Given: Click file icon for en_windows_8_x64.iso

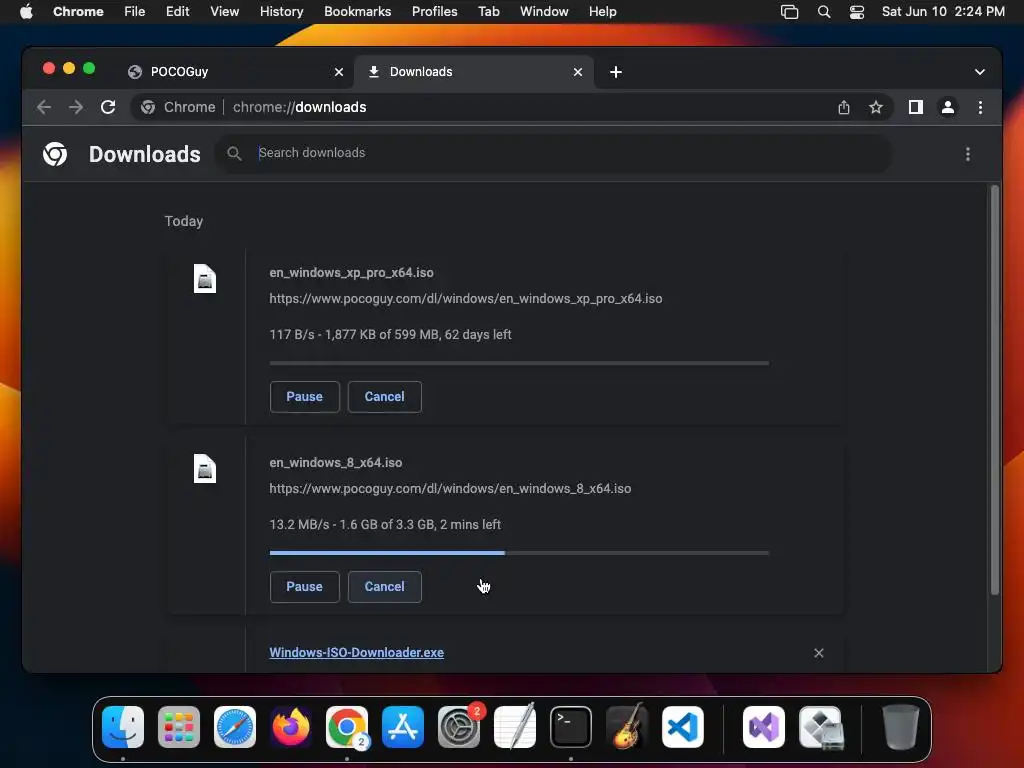Looking at the screenshot, I should point(204,469).
